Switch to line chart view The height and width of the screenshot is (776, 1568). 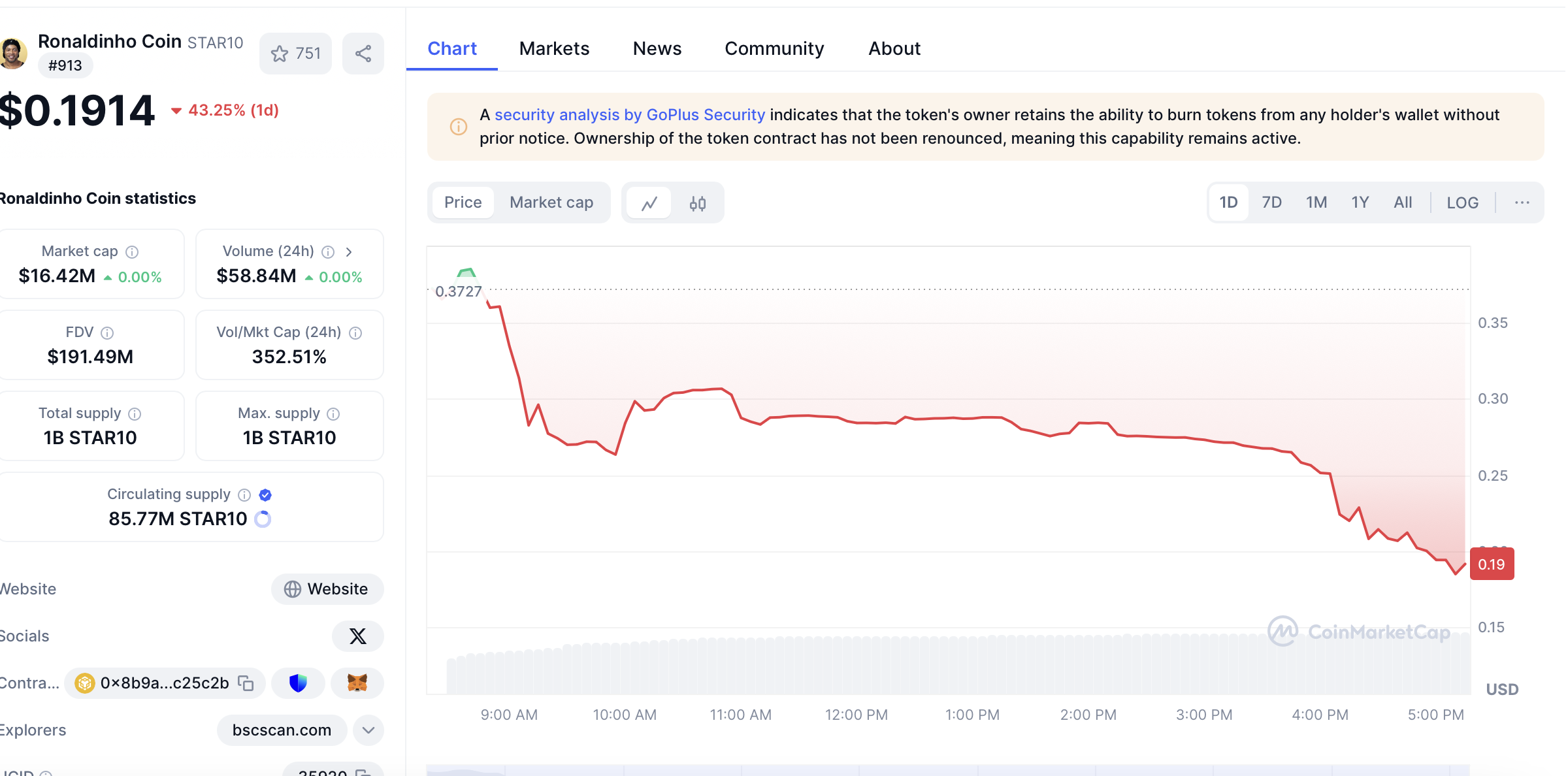tap(649, 203)
